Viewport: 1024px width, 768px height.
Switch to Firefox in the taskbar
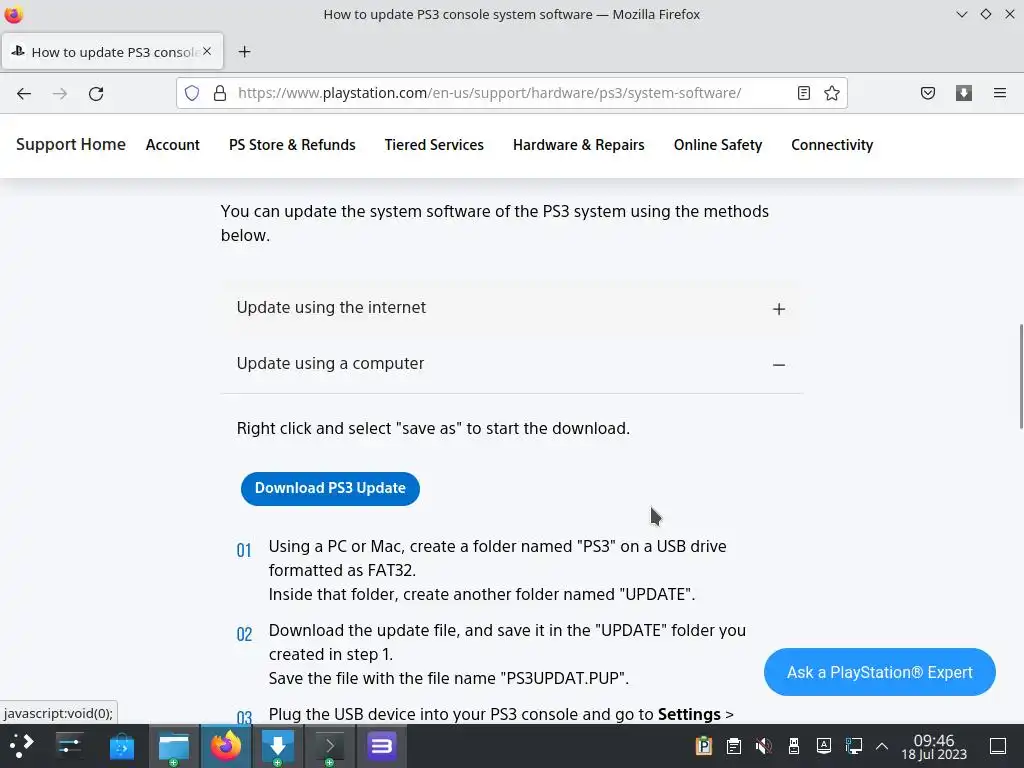(x=226, y=746)
